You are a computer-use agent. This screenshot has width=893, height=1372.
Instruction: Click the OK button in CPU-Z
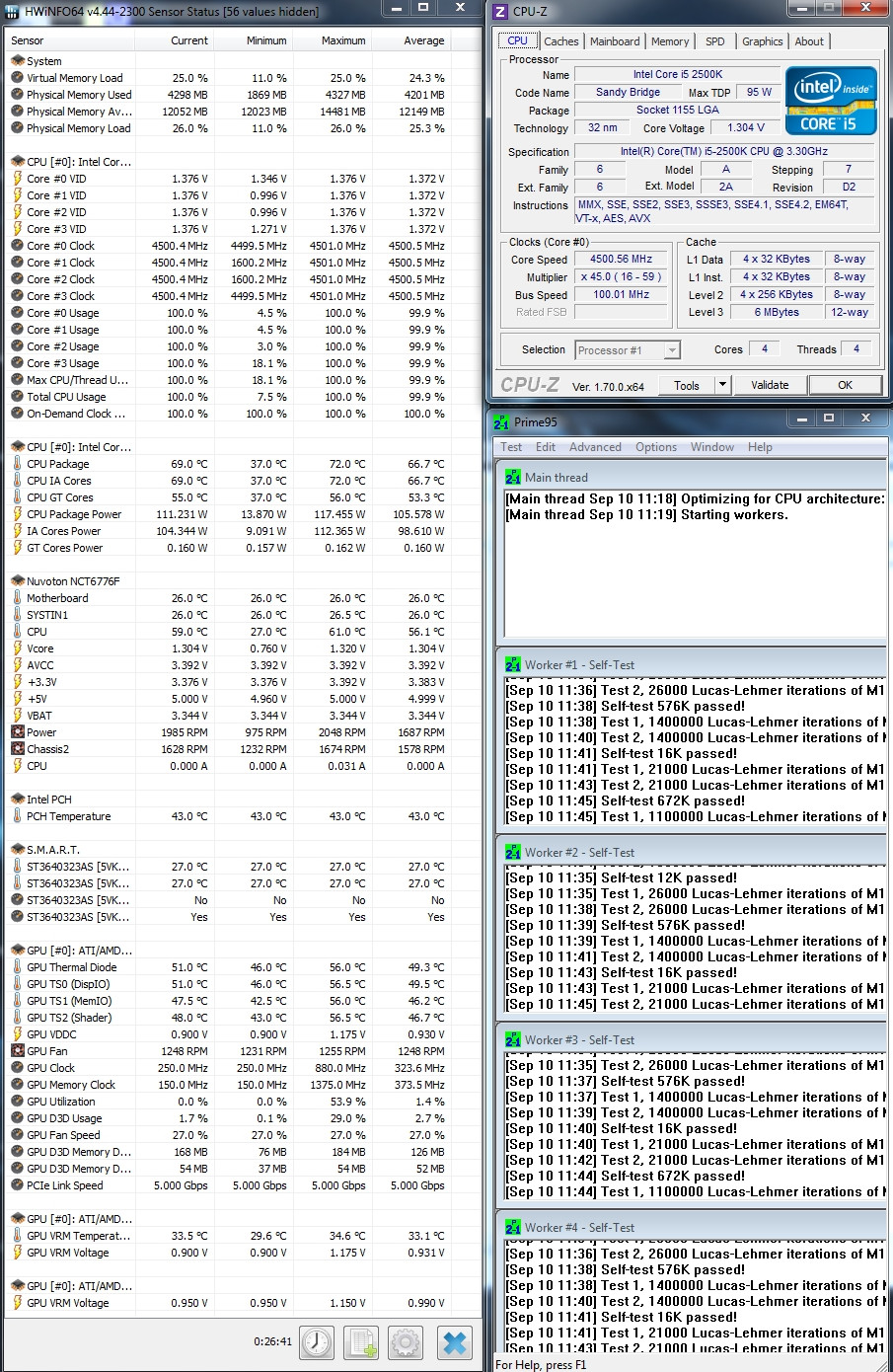845,385
